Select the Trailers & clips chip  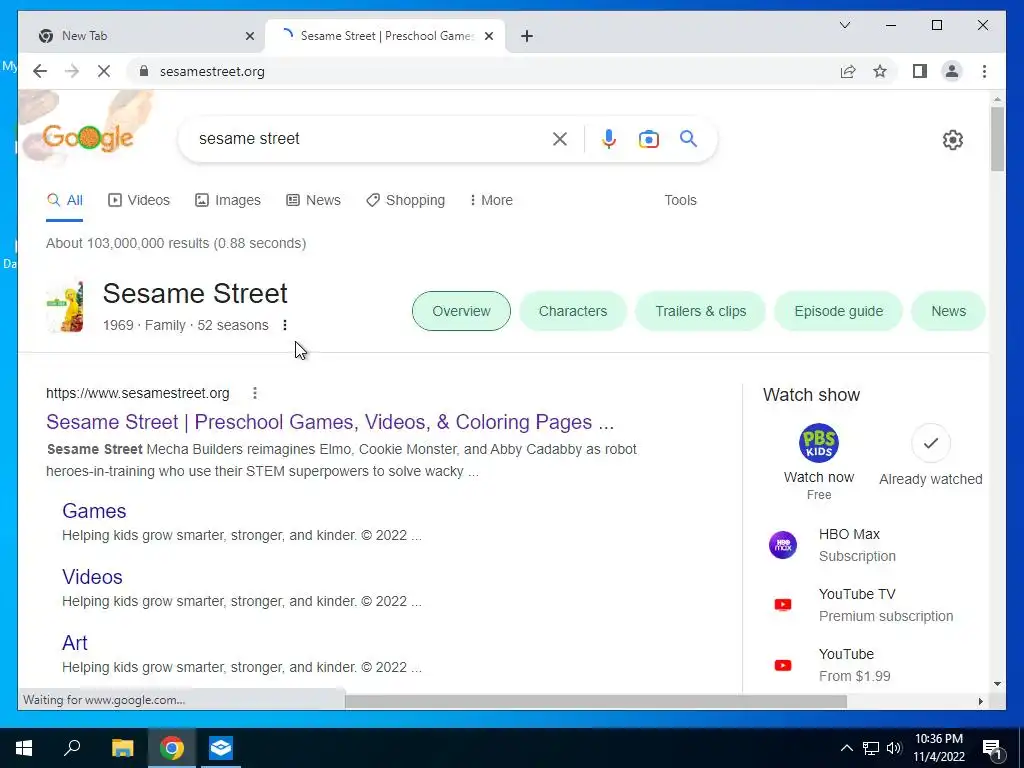pos(701,311)
